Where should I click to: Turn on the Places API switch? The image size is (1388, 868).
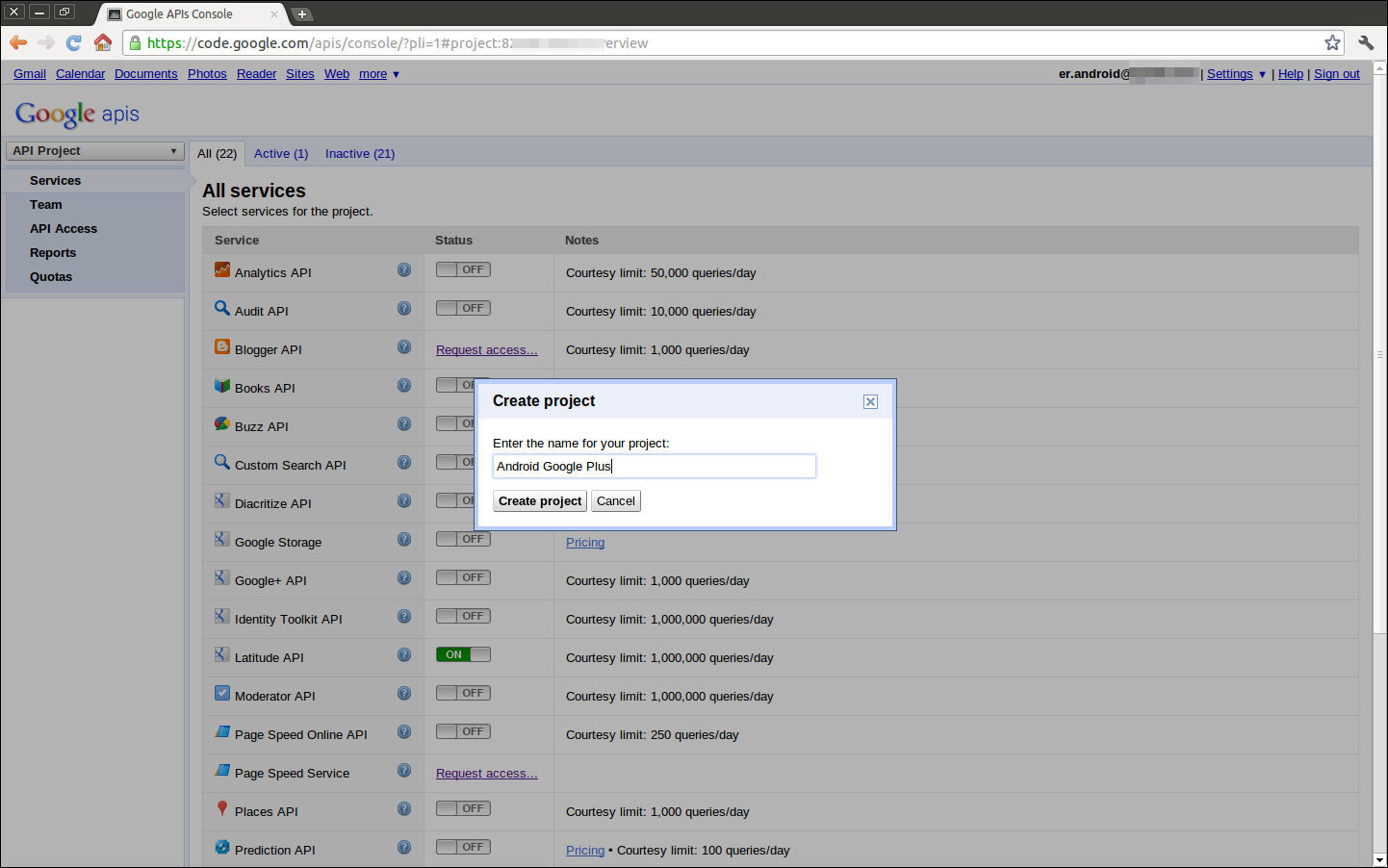tap(463, 809)
